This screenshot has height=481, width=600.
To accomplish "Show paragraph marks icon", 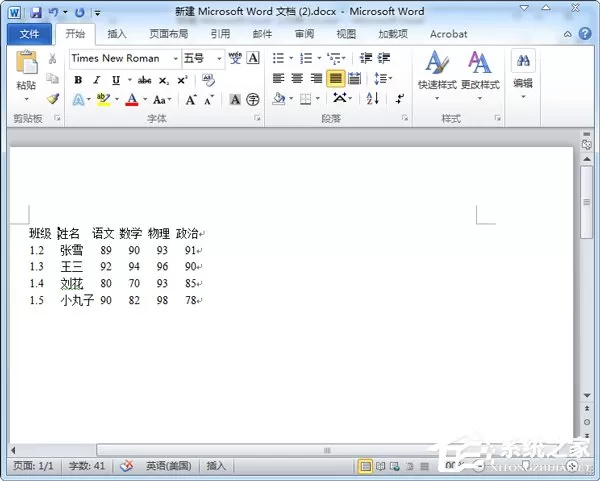I will pos(400,99).
